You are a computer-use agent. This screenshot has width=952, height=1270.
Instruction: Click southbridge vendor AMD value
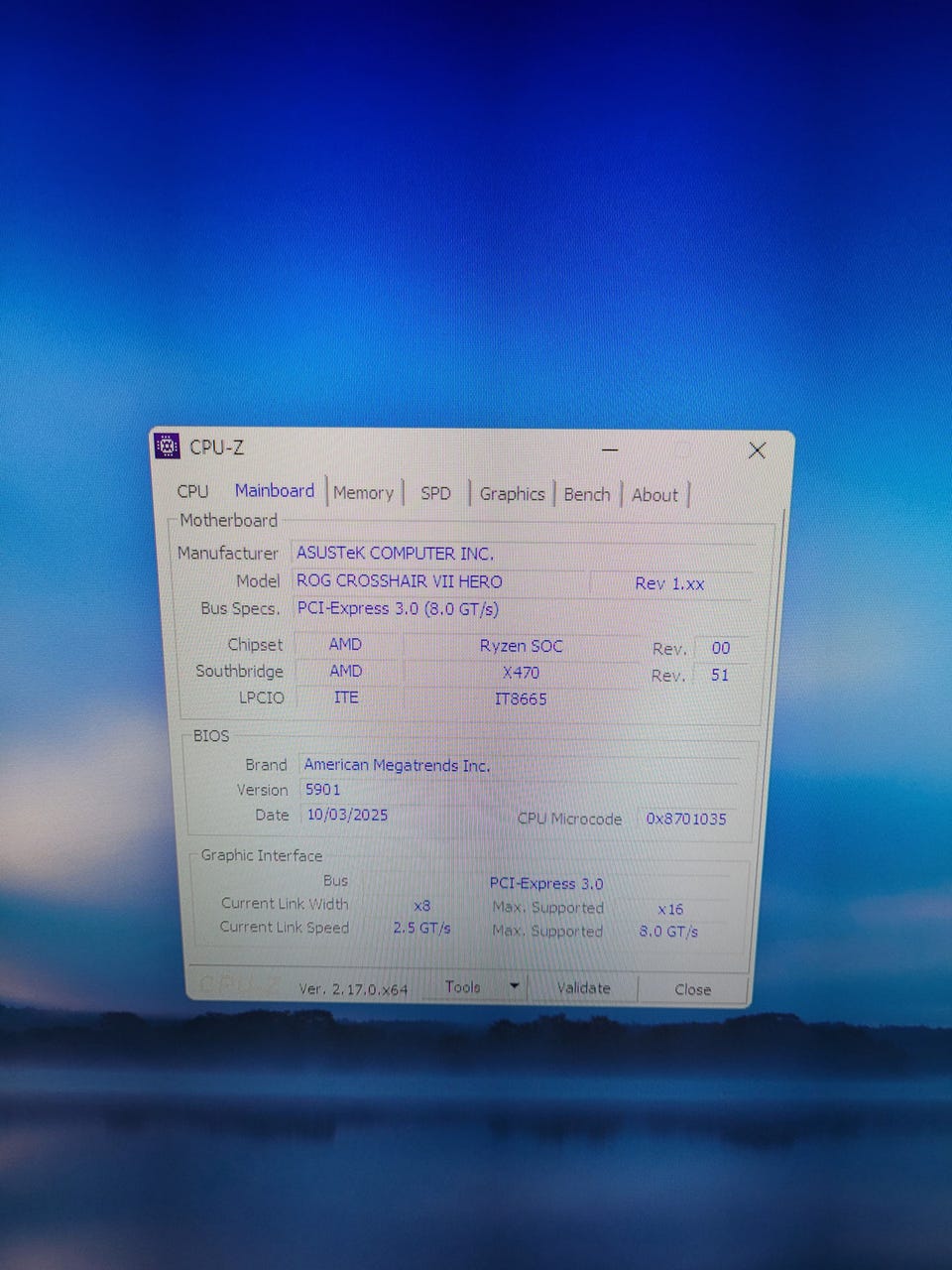click(346, 672)
